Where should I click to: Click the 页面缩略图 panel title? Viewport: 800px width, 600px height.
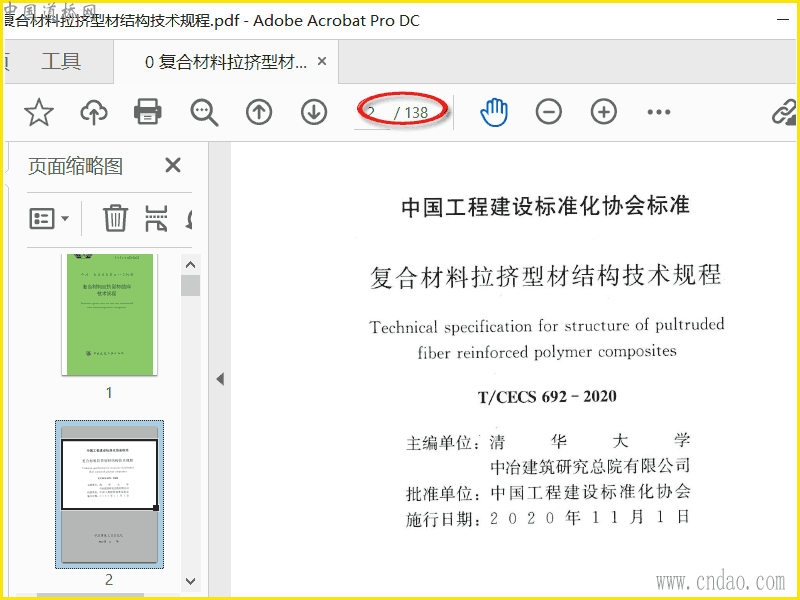75,166
